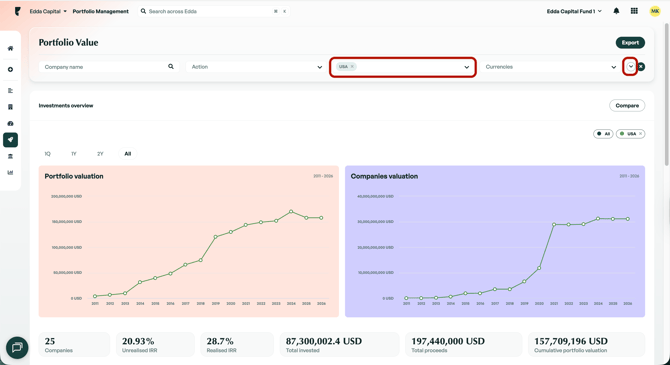Click the Portfolio valuation chart title

(74, 176)
